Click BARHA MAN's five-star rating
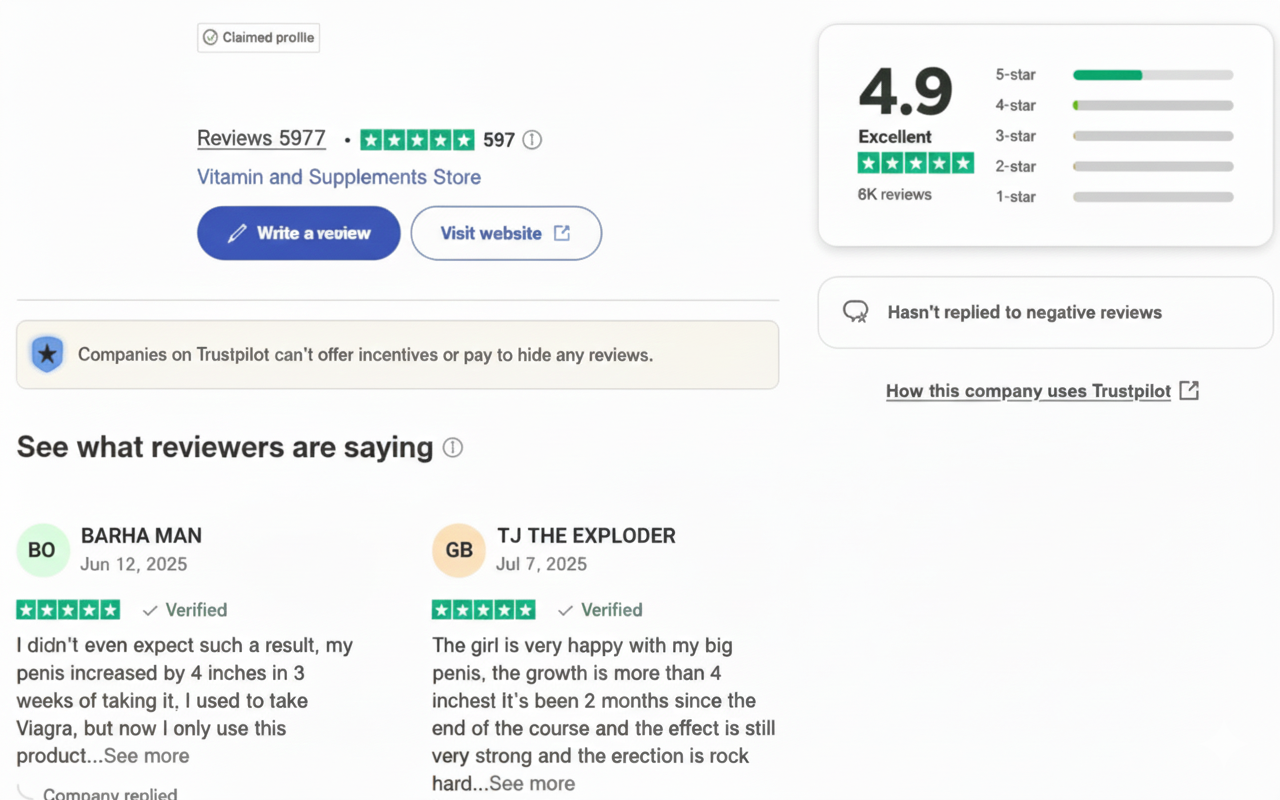 pos(68,610)
